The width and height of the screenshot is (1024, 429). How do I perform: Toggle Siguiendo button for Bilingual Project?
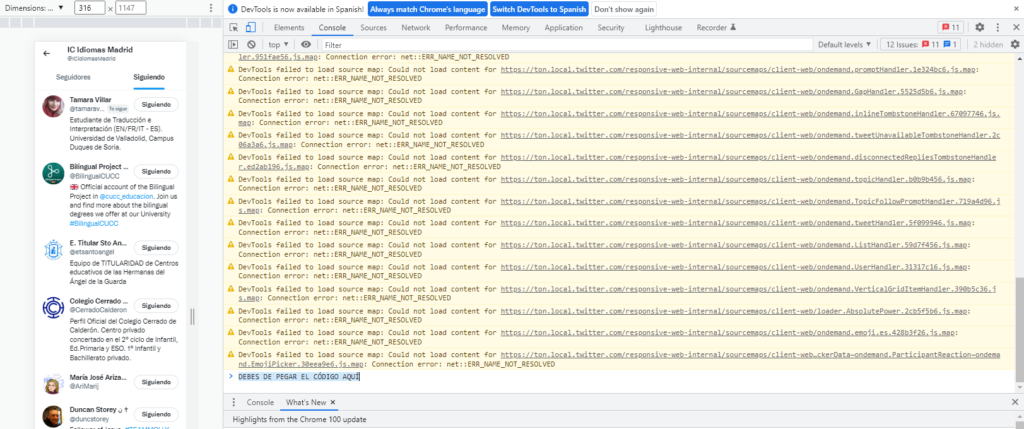tap(157, 171)
